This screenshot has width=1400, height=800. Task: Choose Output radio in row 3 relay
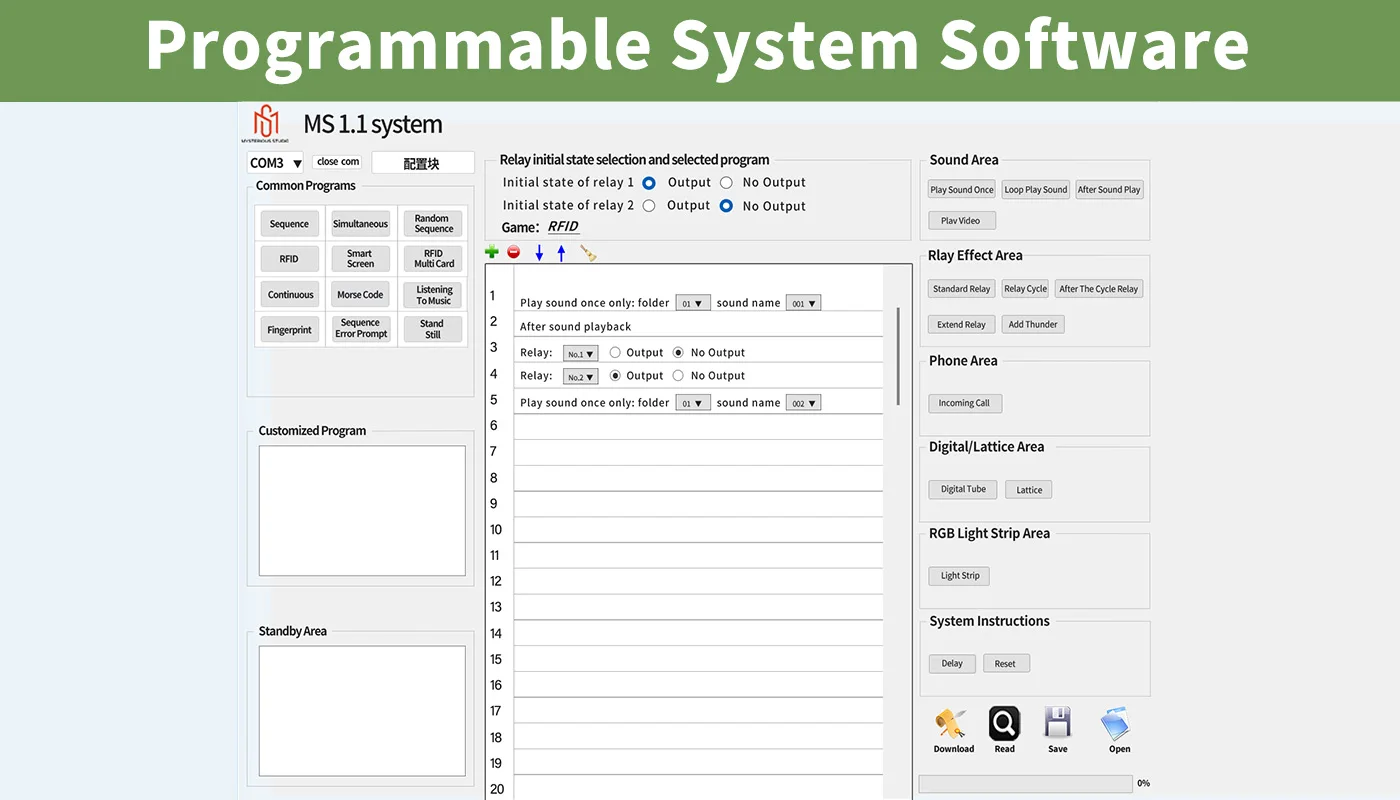(x=615, y=353)
